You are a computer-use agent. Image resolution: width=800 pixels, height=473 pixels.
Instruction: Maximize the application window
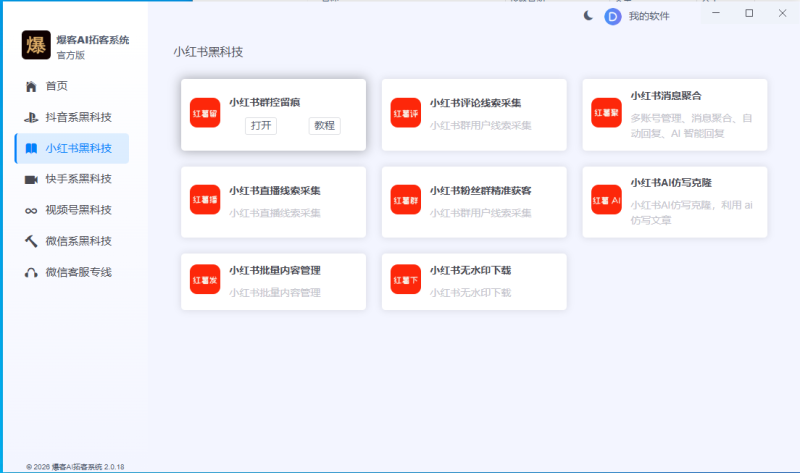(749, 13)
